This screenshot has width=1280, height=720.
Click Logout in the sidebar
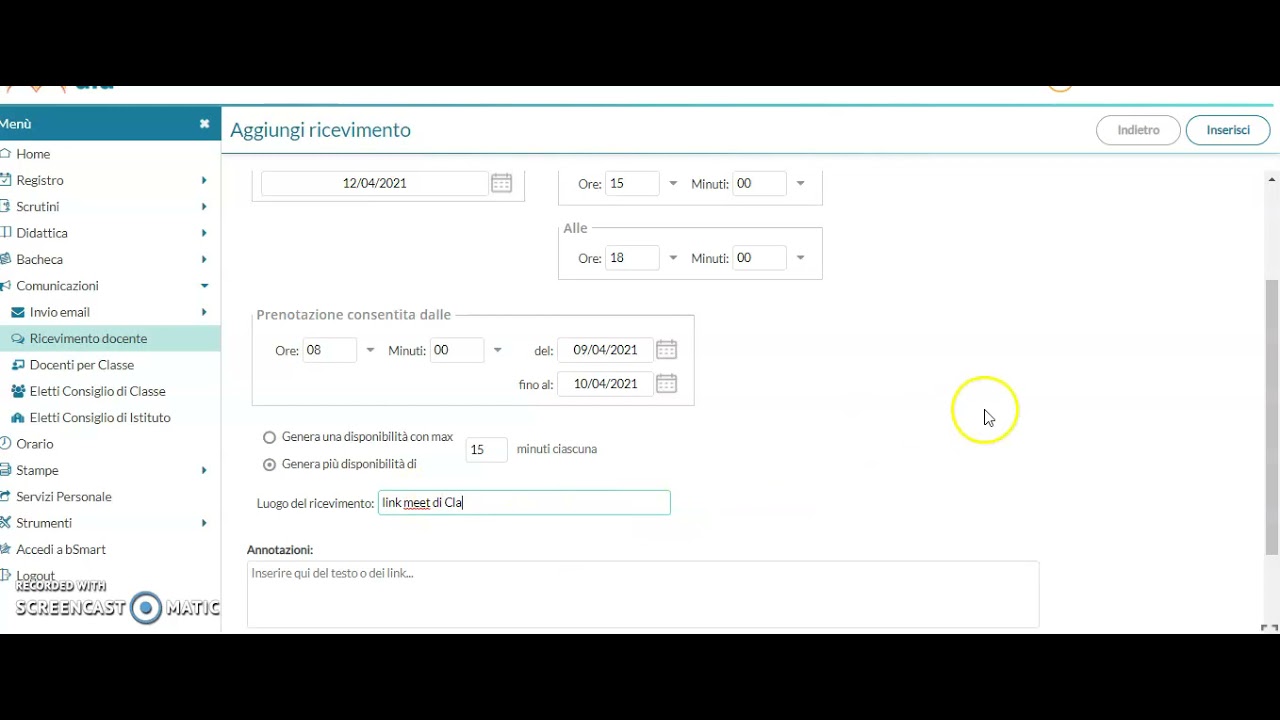click(35, 576)
